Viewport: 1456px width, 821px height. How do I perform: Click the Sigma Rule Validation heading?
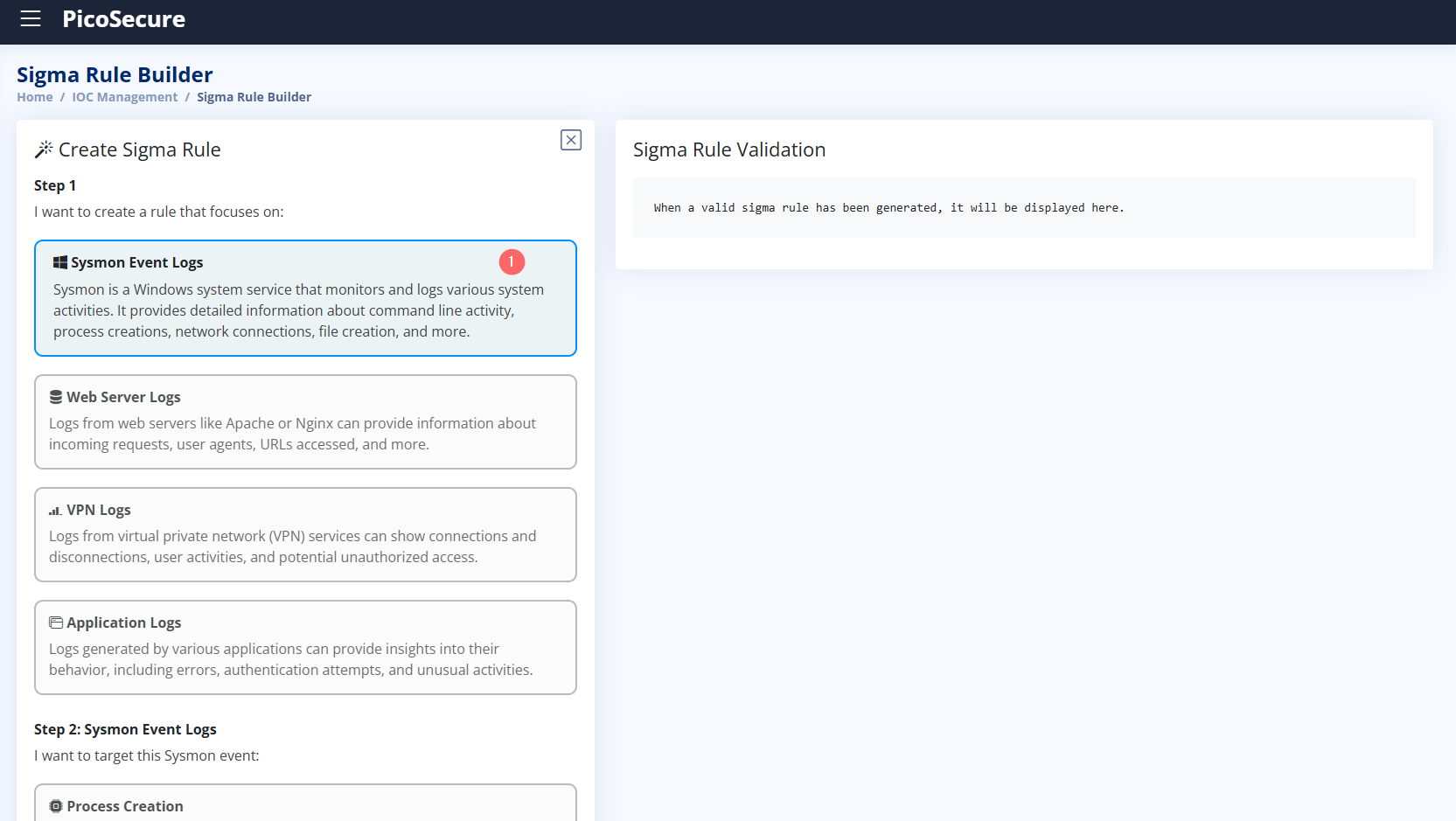pos(729,150)
